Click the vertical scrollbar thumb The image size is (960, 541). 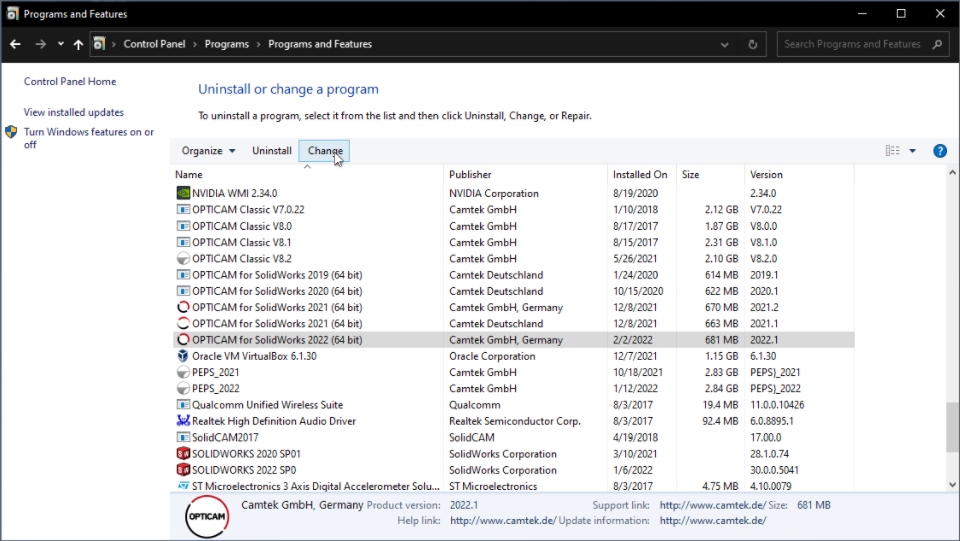pyautogui.click(x=952, y=427)
